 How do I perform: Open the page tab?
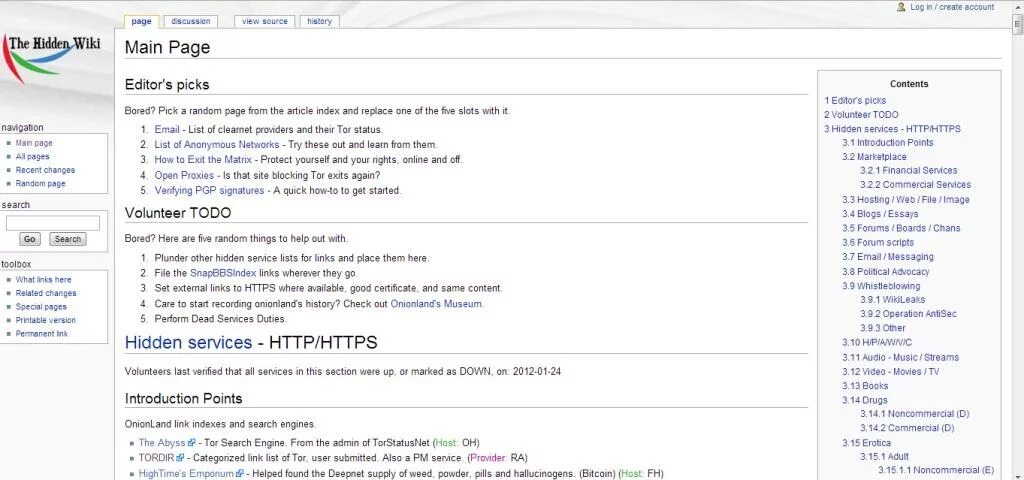141,22
